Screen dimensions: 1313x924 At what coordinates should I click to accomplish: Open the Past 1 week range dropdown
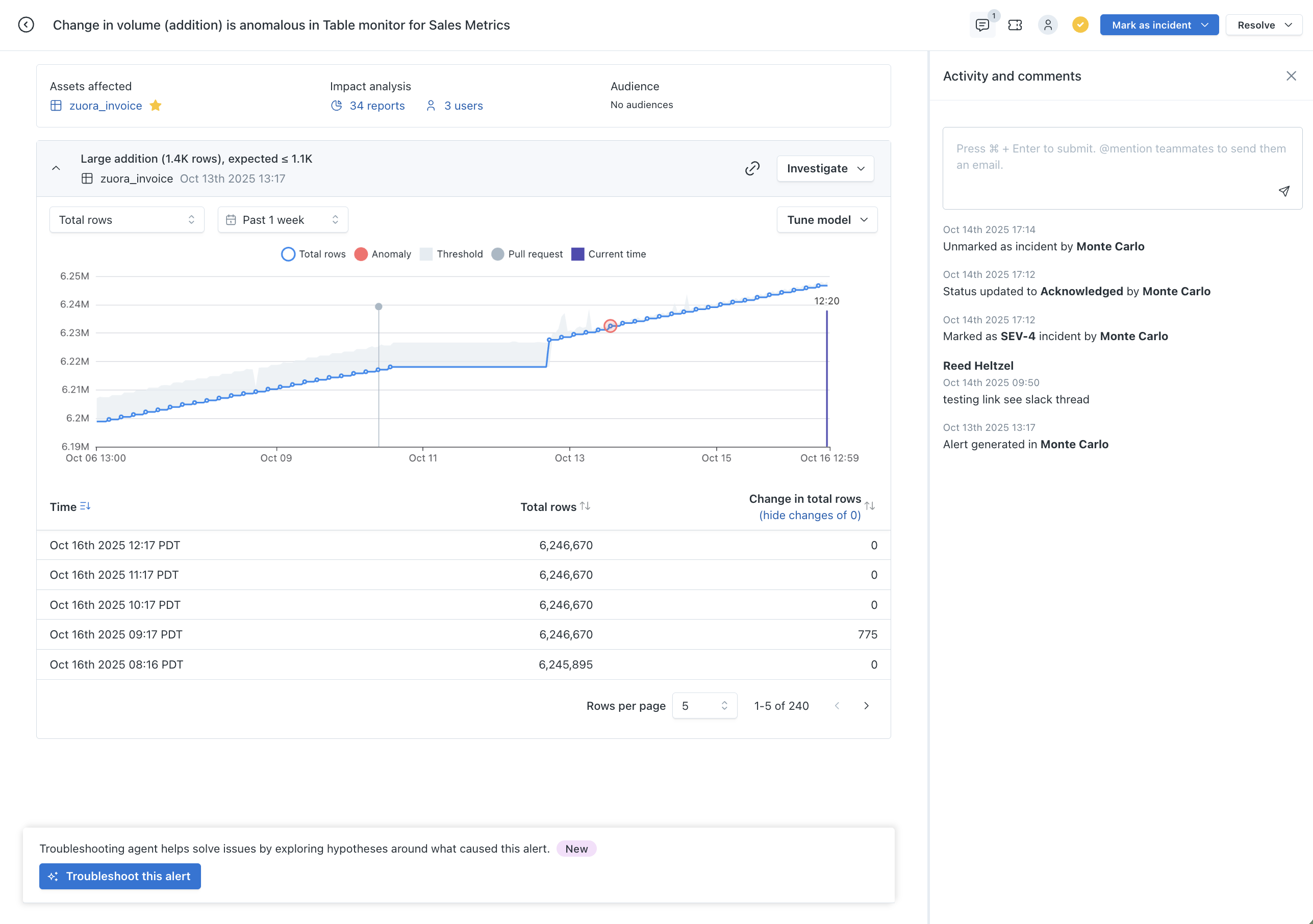[x=283, y=220]
